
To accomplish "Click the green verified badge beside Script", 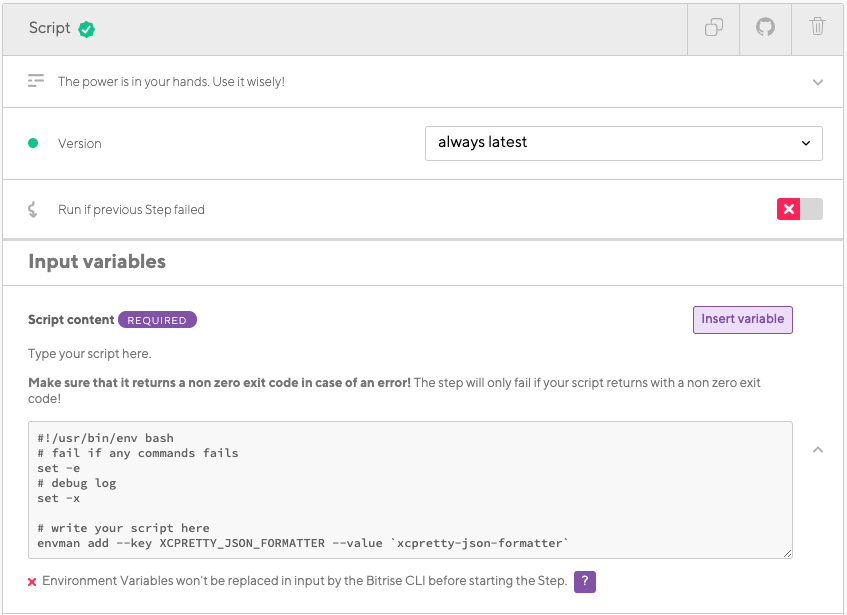I will 87,29.
